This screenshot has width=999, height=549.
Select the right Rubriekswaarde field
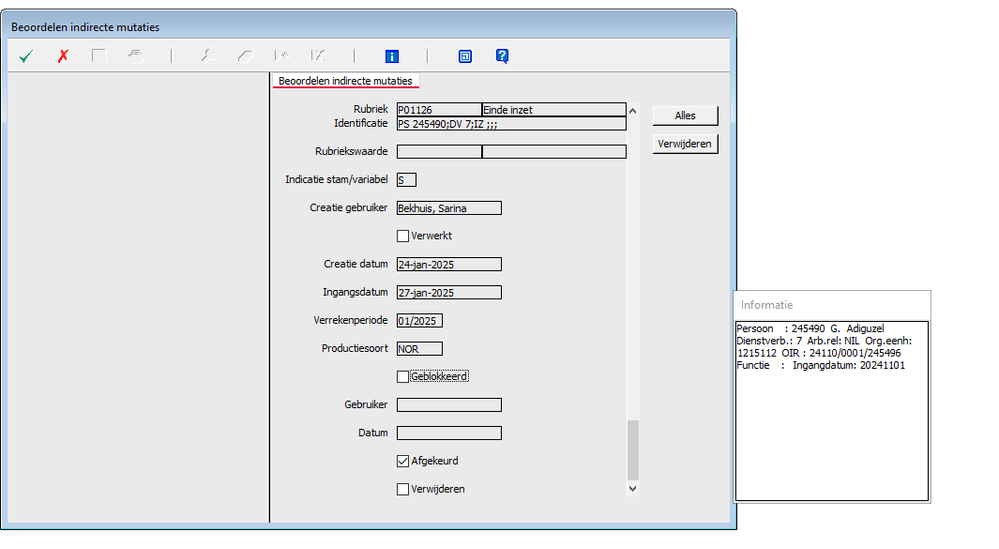coord(554,152)
